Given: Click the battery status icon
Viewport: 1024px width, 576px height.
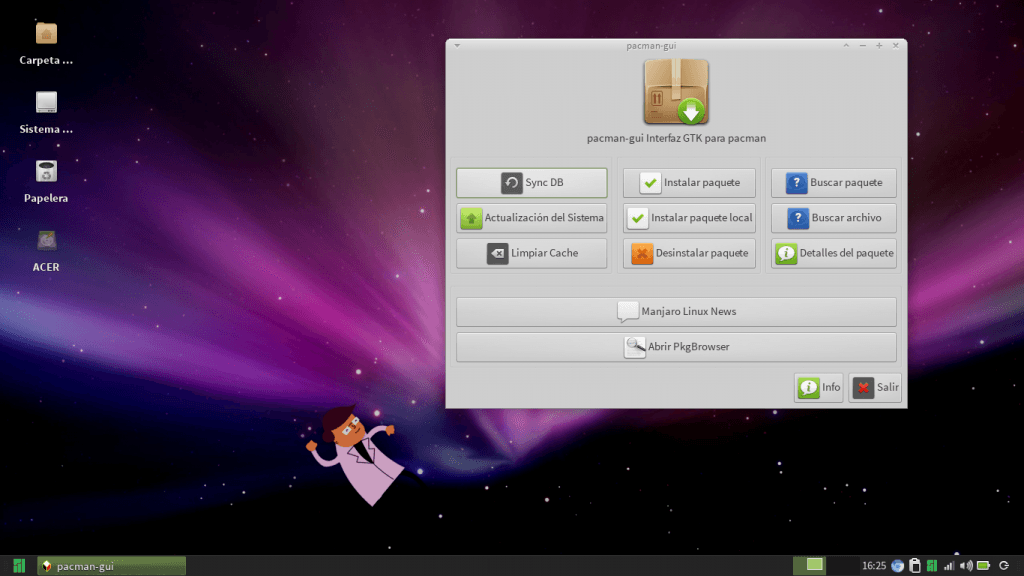Looking at the screenshot, I should click(x=984, y=566).
